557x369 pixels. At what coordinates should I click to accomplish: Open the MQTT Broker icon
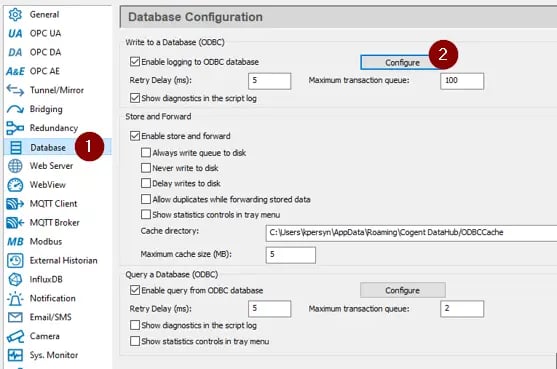15,223
